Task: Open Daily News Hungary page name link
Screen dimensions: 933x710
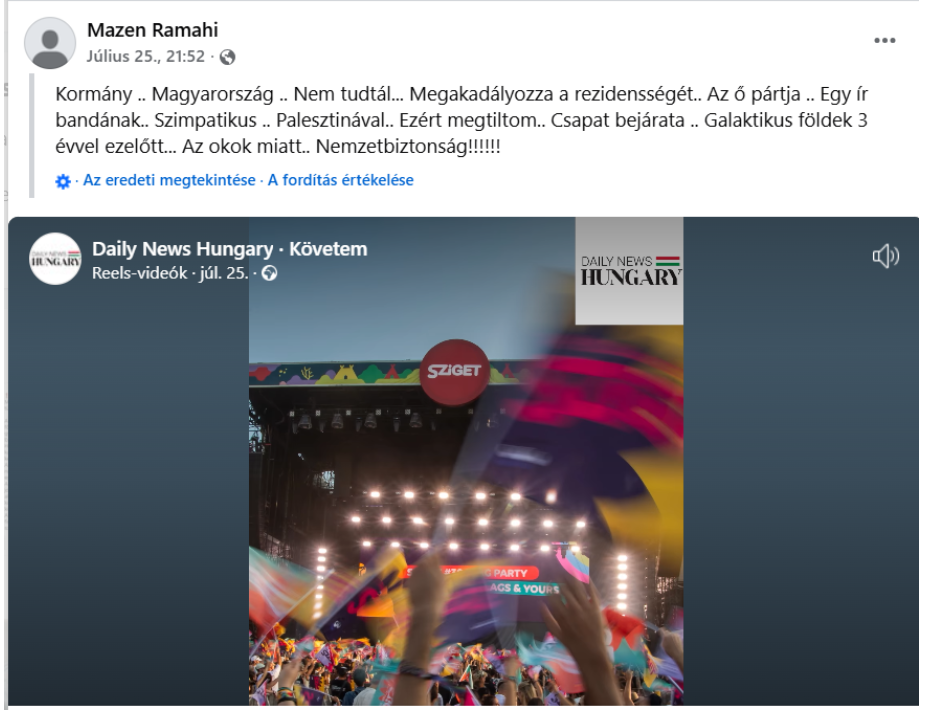Action: (x=182, y=249)
